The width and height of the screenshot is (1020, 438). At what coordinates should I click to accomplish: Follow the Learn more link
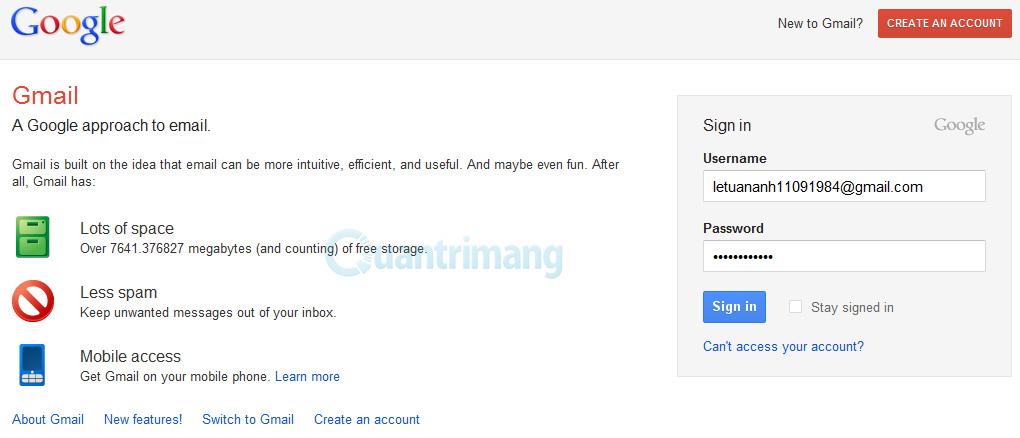(x=307, y=377)
